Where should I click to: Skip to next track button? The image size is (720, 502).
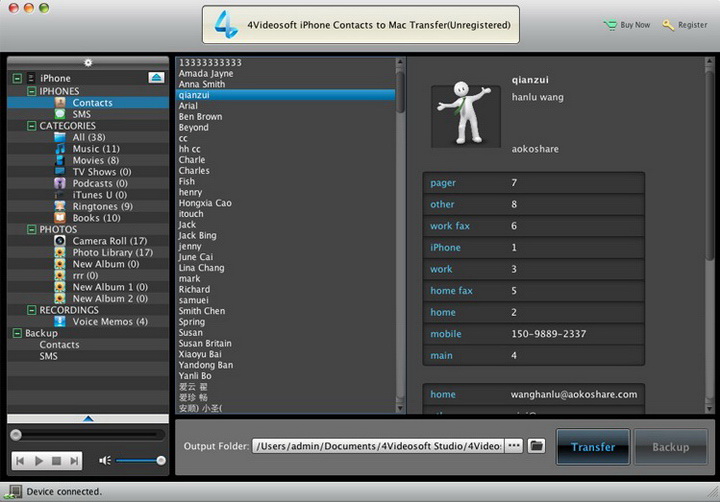[x=75, y=461]
